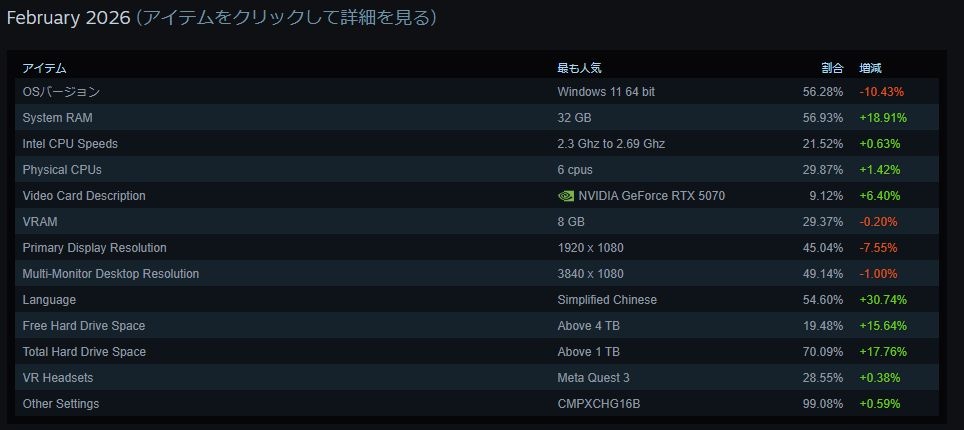Click the NVIDIA logo icon
Image resolution: width=964 pixels, height=430 pixels.
tap(566, 196)
